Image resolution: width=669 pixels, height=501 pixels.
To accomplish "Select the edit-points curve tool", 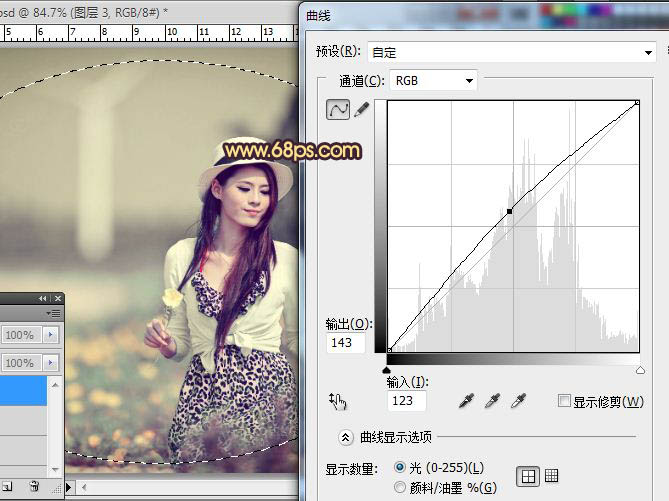I will [x=338, y=110].
